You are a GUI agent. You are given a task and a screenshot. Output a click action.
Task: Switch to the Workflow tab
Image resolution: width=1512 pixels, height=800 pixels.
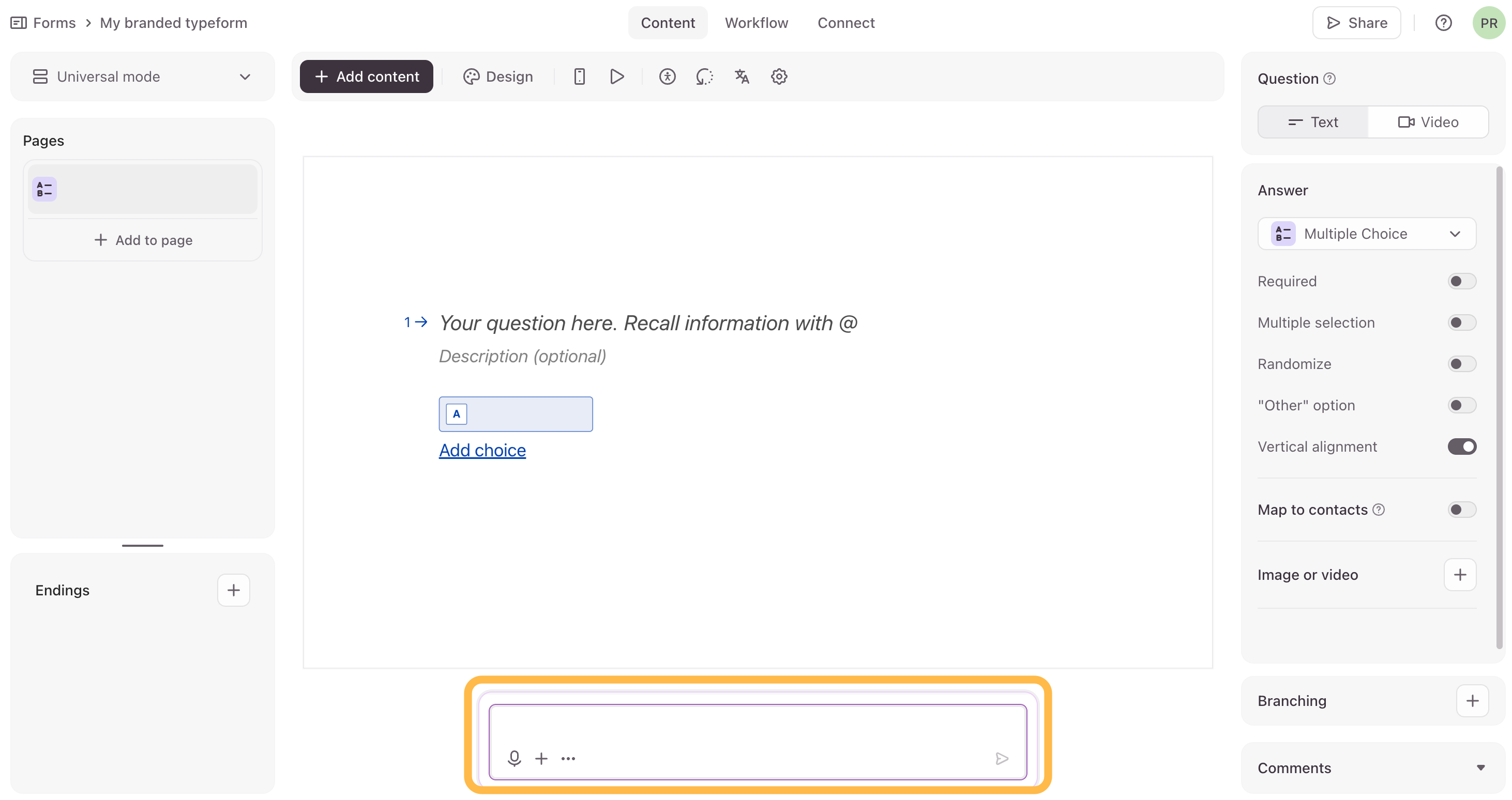(756, 23)
